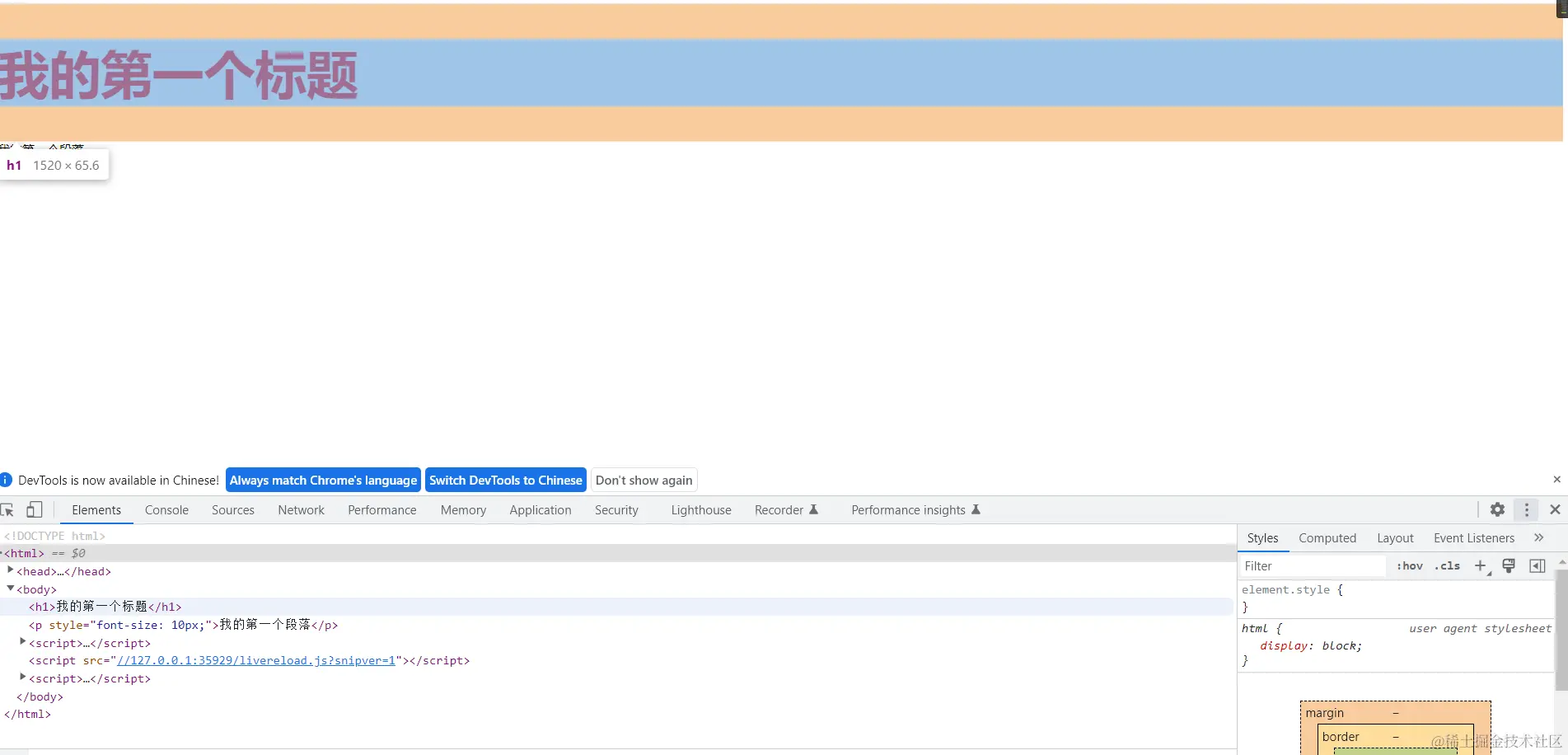Select the closing </html> tag row
This screenshot has width=1568, height=755.
pos(27,714)
